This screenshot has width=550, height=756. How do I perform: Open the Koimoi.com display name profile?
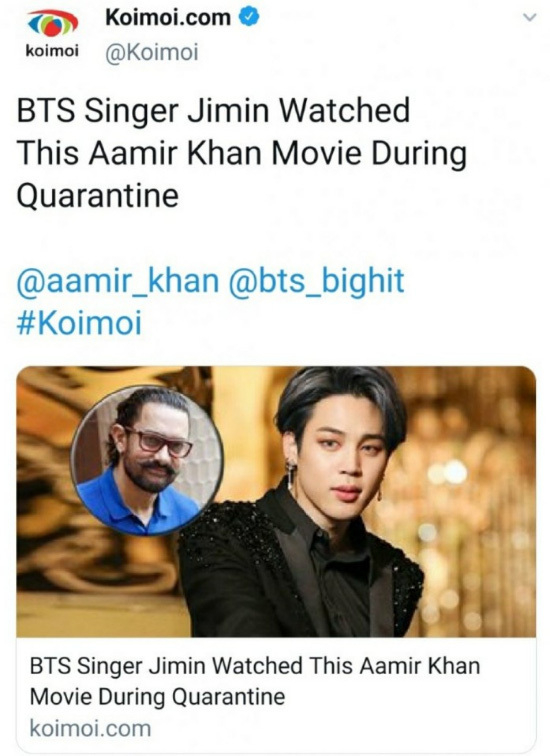168,18
